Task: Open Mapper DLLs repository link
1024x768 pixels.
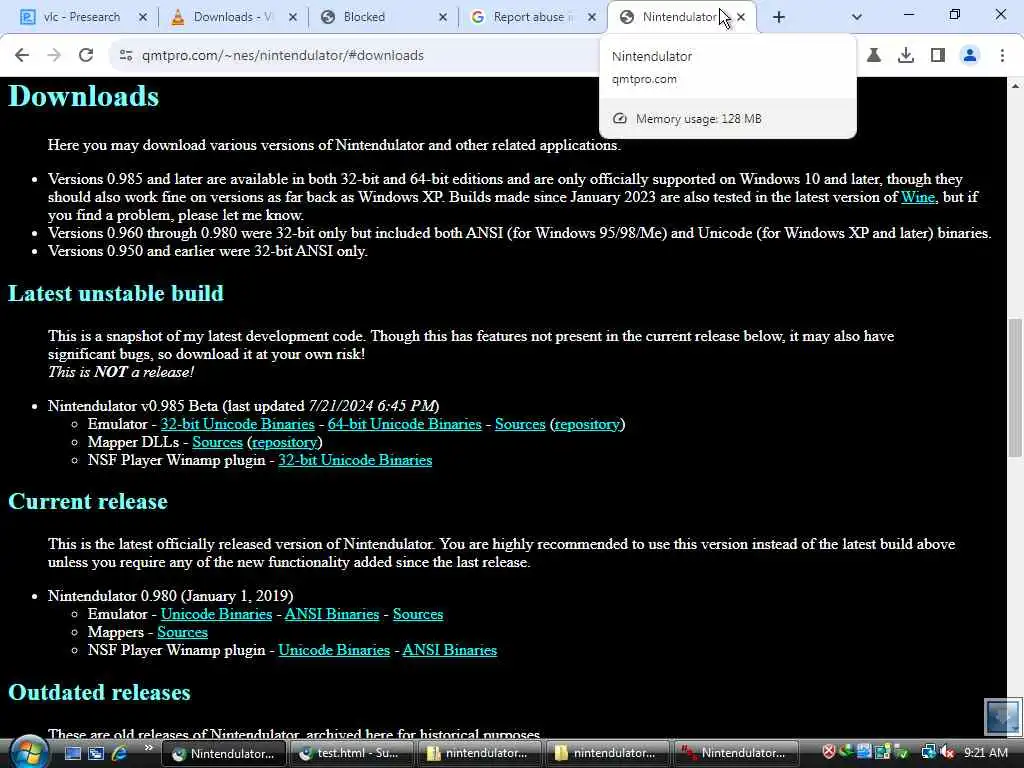Action: point(285,442)
